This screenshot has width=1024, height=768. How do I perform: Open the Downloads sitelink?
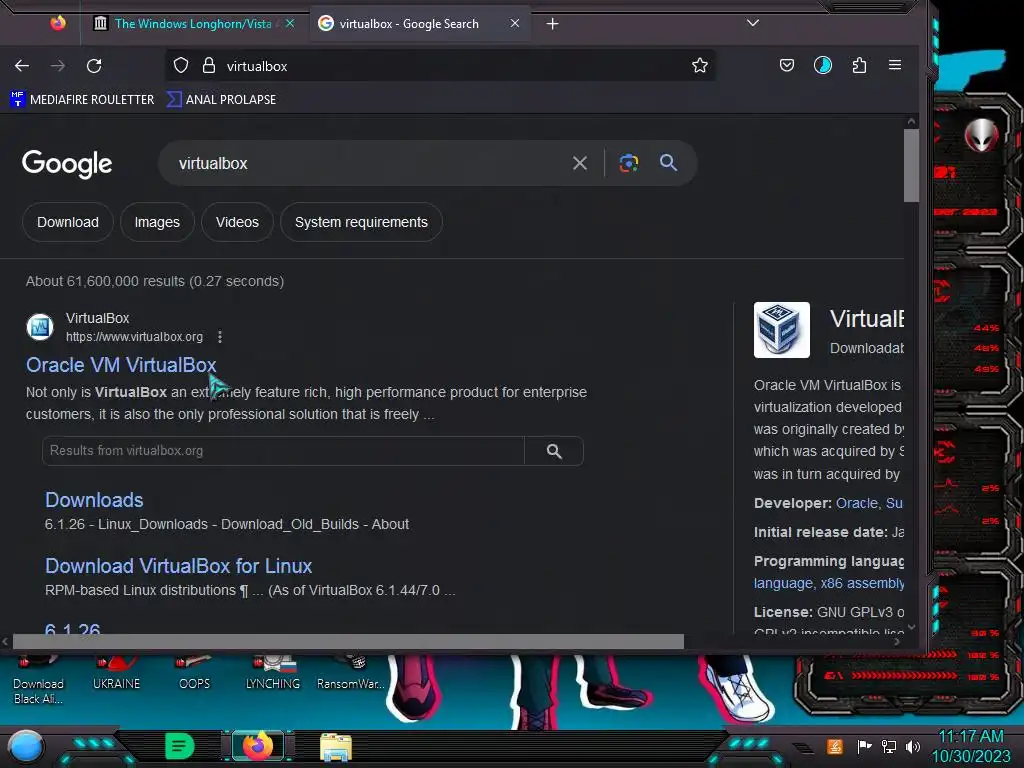pos(94,500)
